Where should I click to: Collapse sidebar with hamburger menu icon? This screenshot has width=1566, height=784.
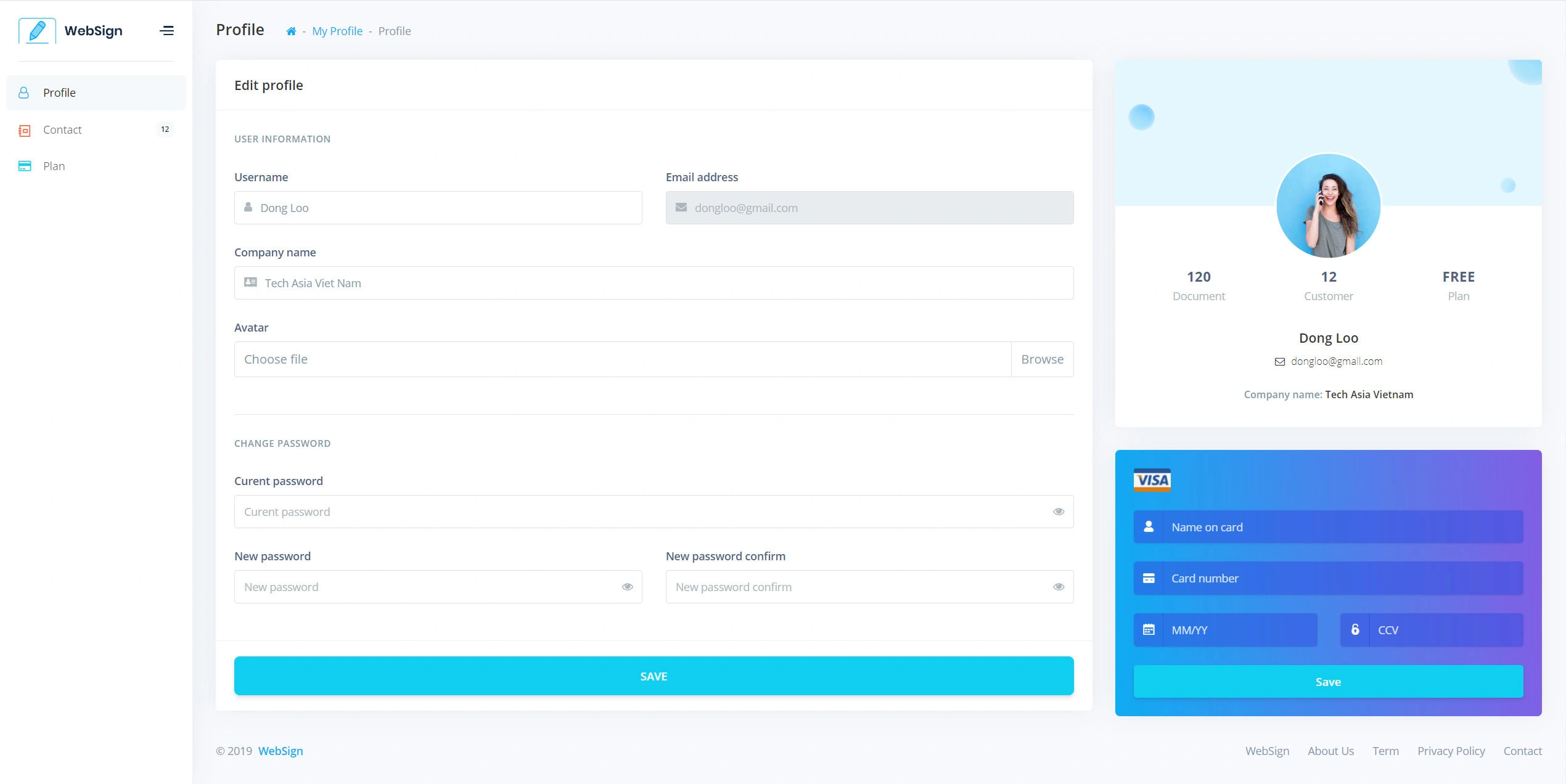pos(166,31)
